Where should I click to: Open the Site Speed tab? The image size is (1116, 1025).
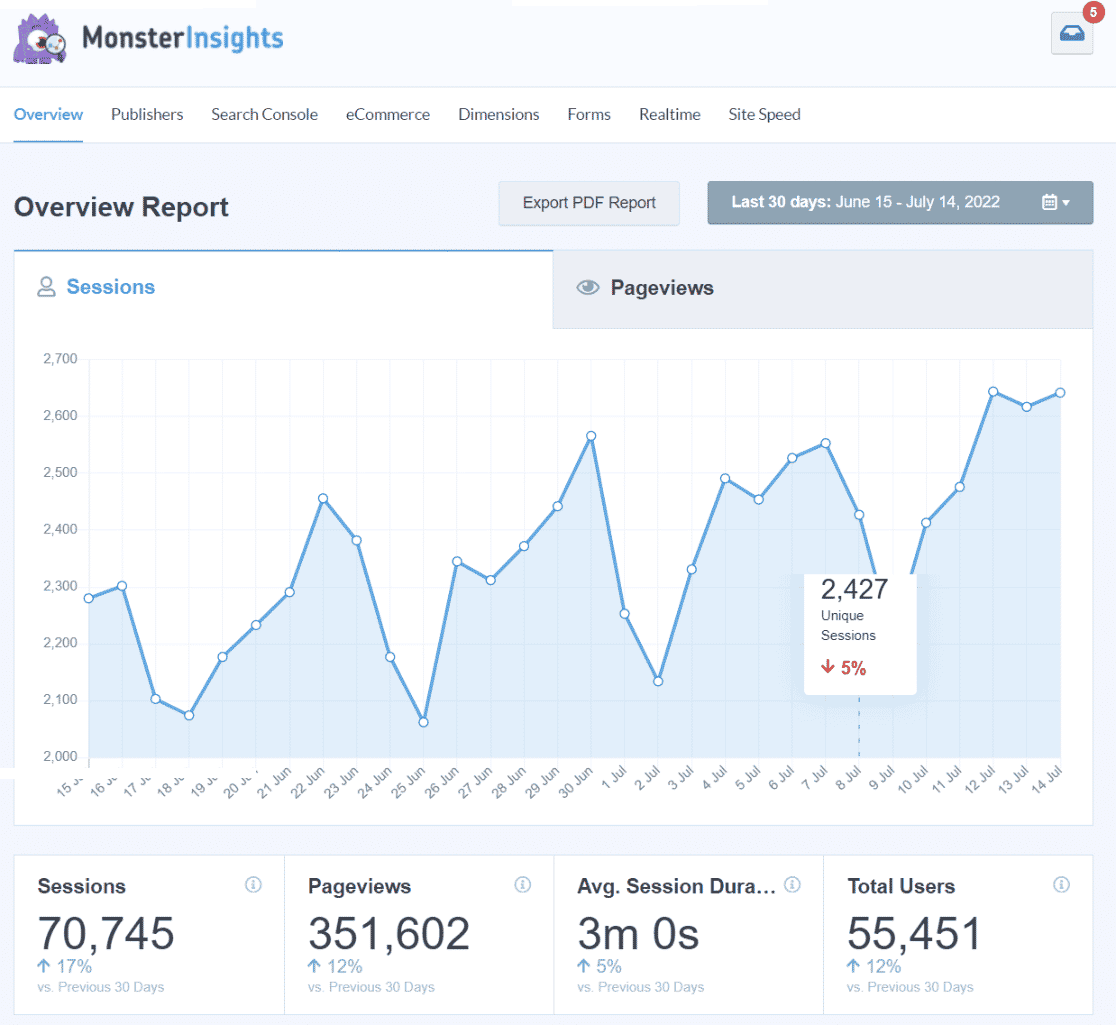(764, 114)
